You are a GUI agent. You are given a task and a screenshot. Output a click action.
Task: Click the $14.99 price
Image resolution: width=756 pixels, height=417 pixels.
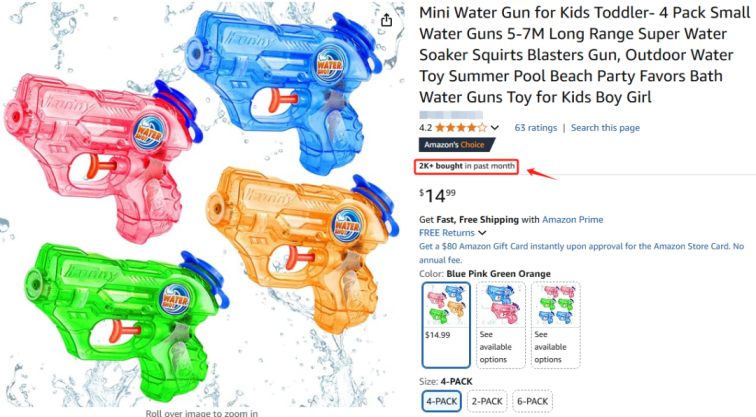point(437,195)
